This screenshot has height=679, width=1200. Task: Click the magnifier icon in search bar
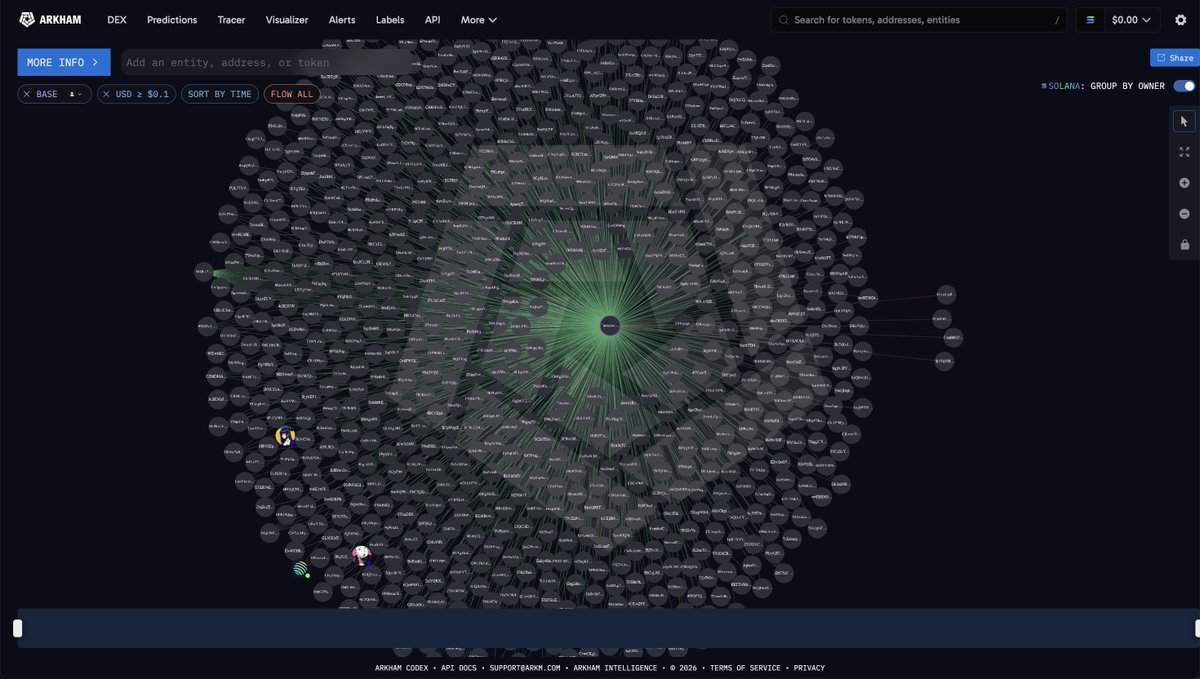coord(784,20)
